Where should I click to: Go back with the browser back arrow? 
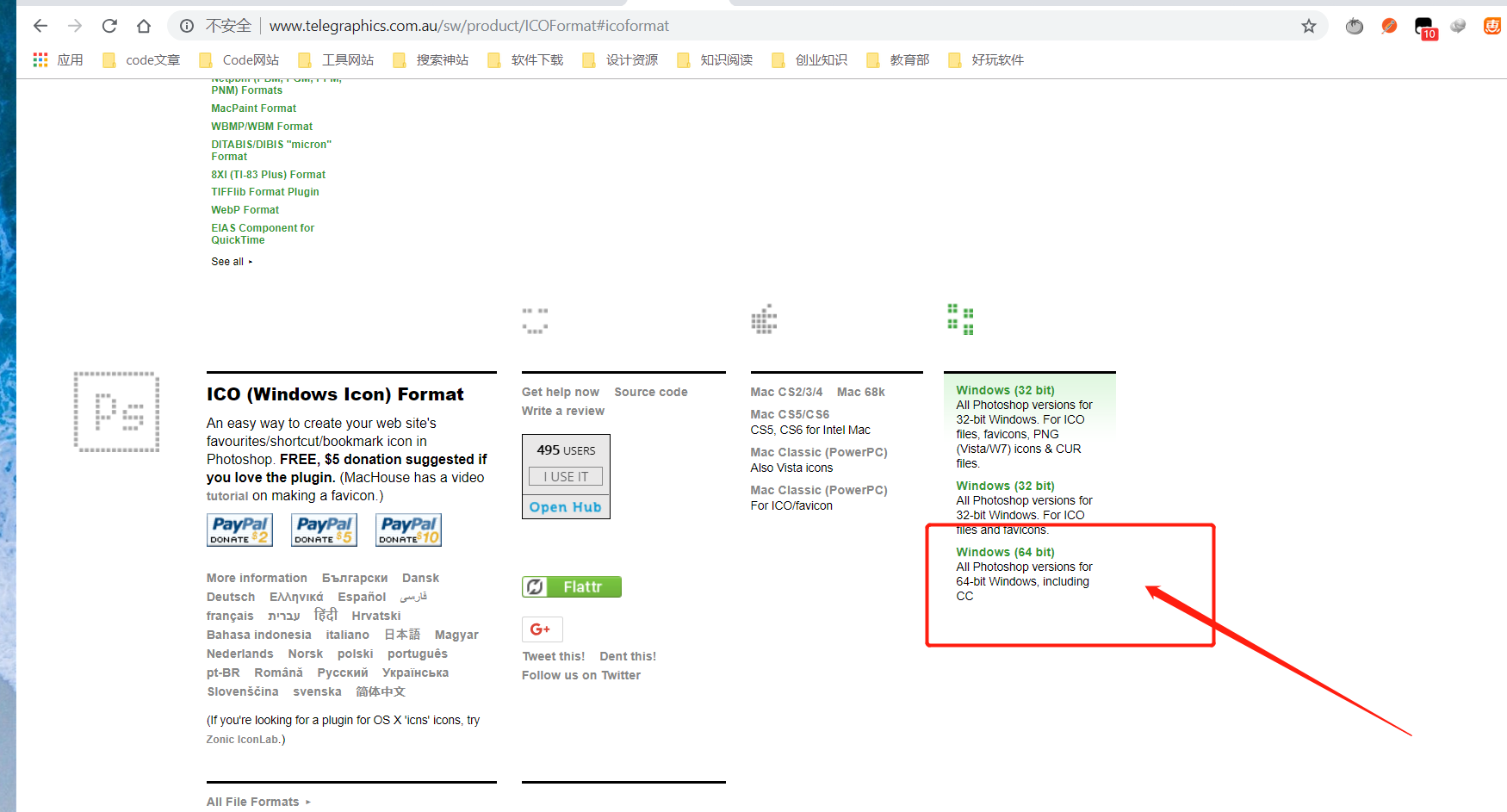pos(40,26)
